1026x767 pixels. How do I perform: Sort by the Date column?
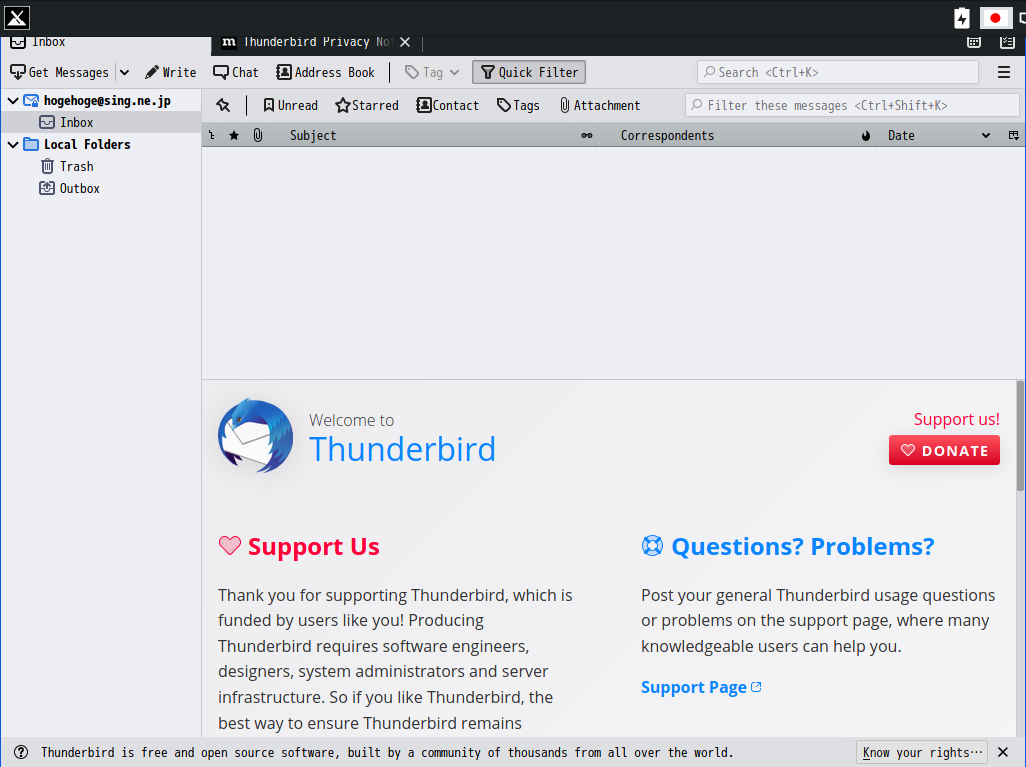click(939, 135)
